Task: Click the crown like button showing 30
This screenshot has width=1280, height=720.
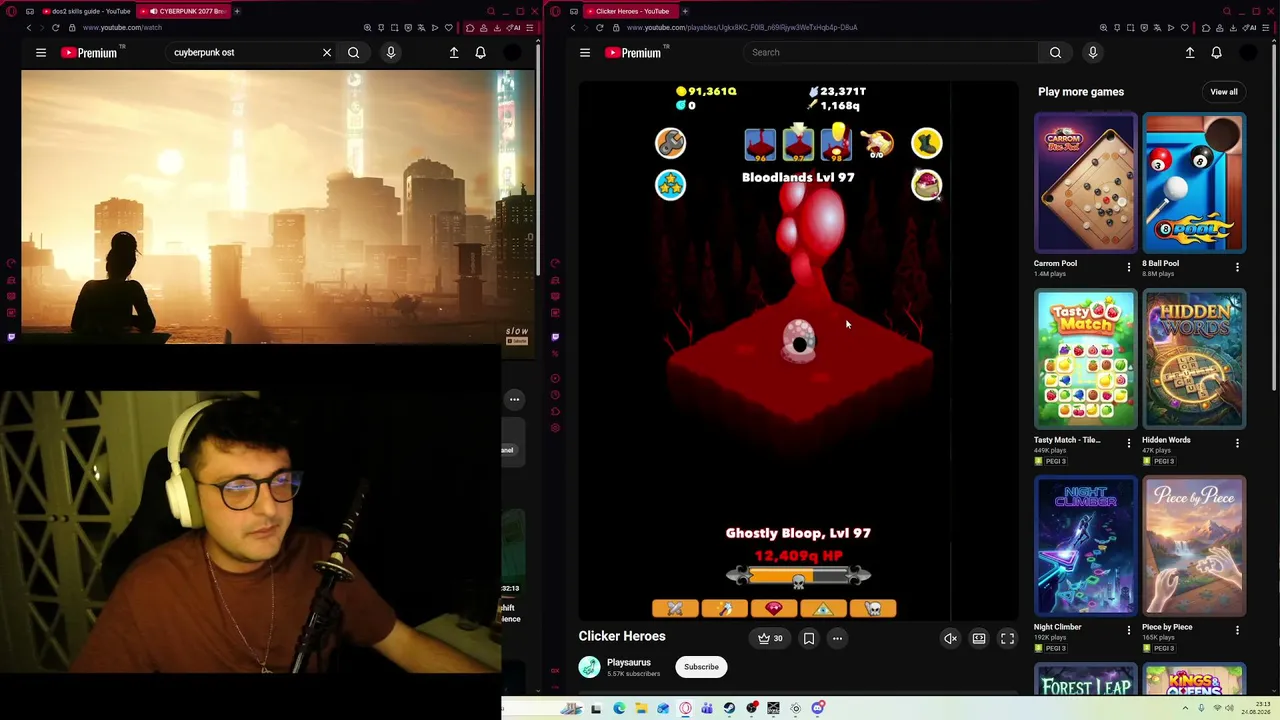Action: (770, 638)
